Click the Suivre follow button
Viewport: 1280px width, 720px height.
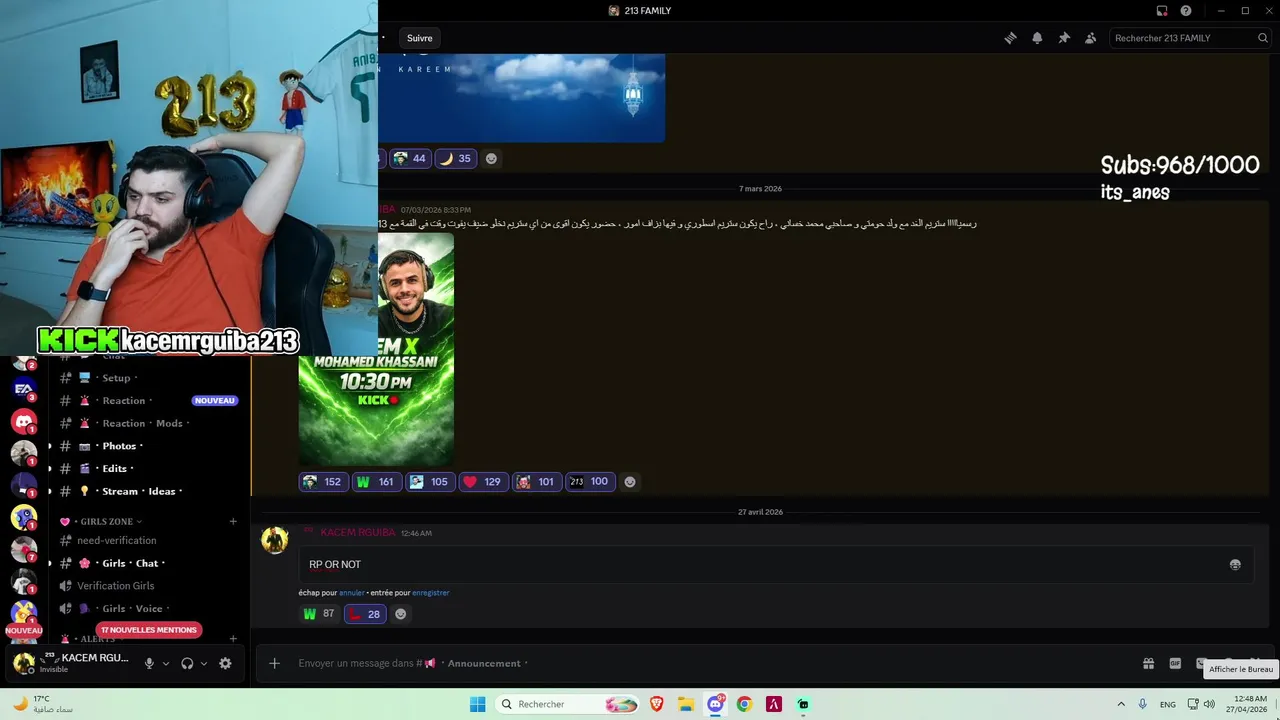(x=420, y=38)
